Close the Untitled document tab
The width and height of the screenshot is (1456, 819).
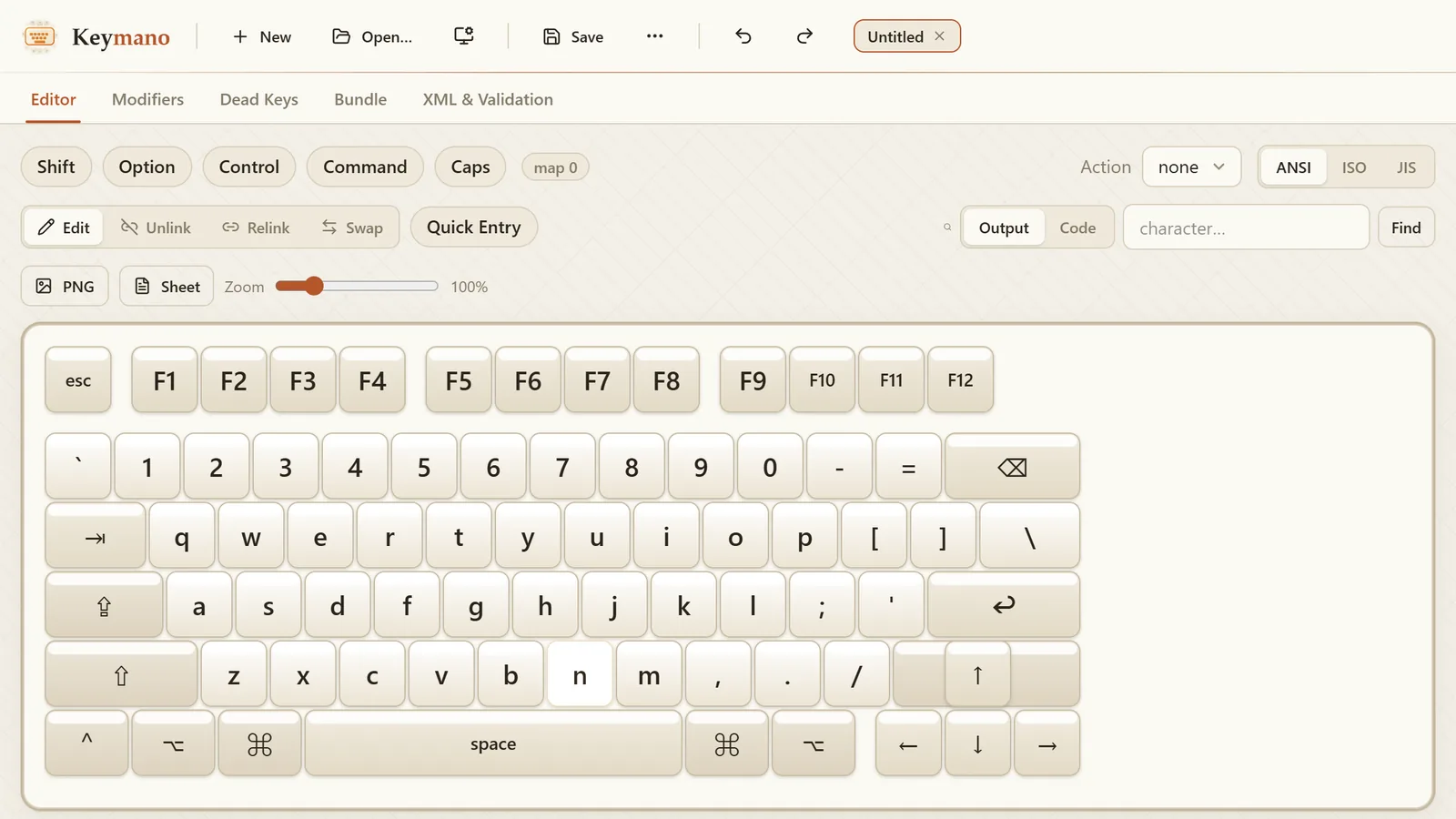940,36
